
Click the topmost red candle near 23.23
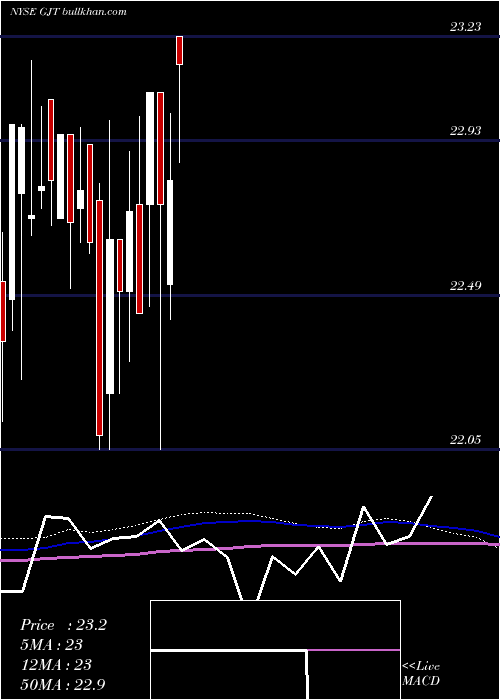179,50
